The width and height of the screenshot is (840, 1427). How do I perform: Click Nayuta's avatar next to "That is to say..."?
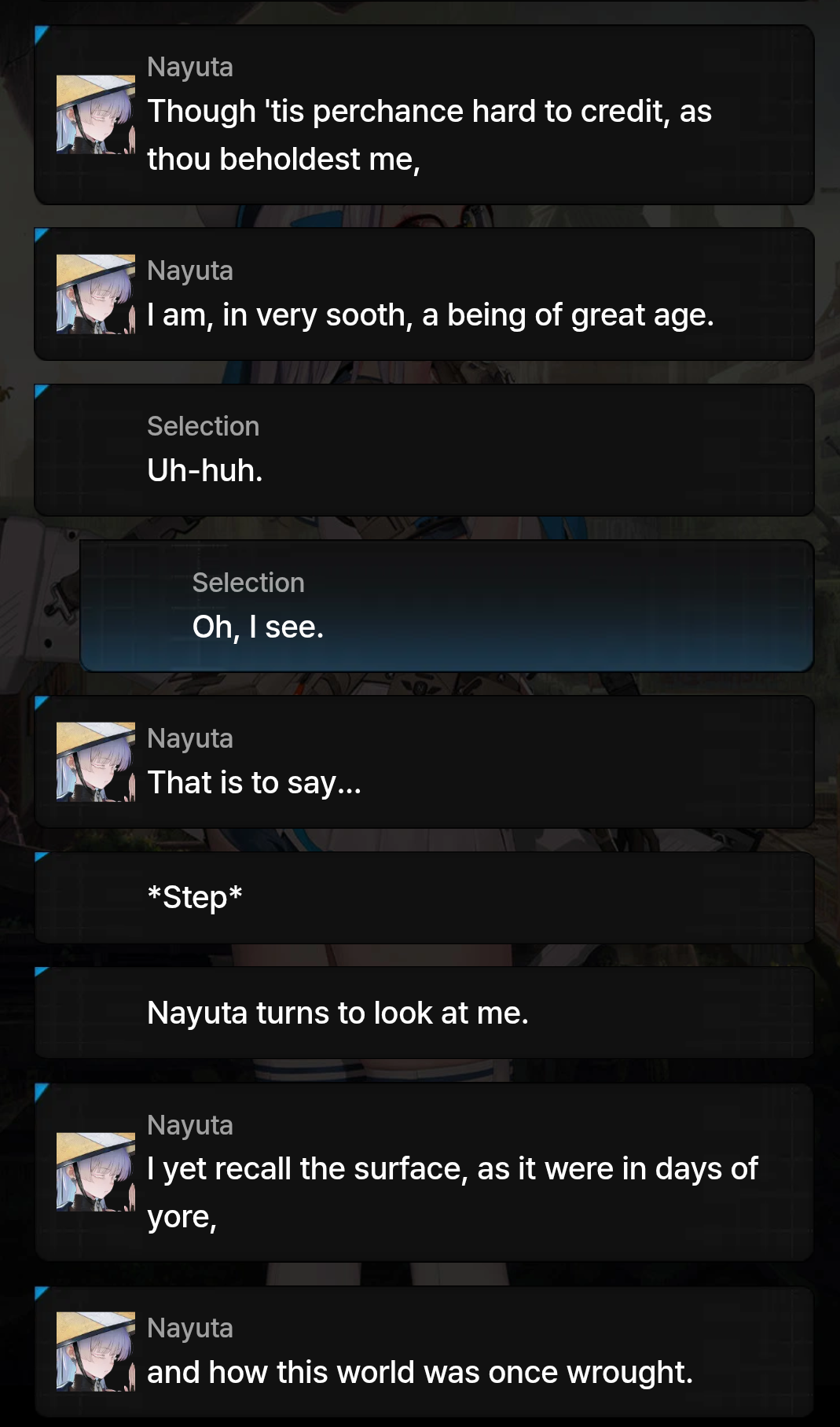coord(96,762)
